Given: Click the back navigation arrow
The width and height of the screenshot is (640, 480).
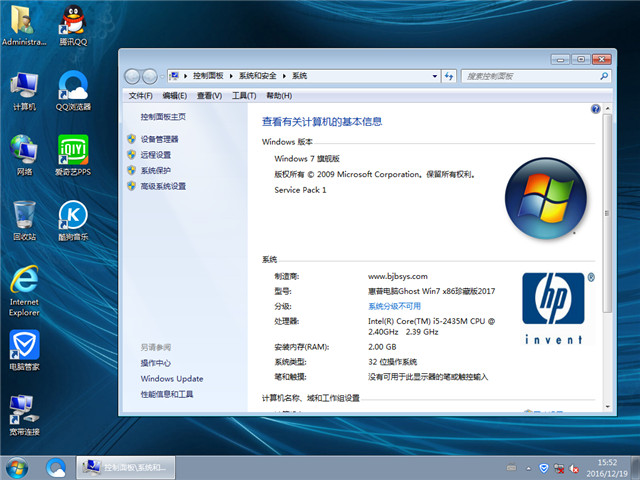Looking at the screenshot, I should (132, 76).
